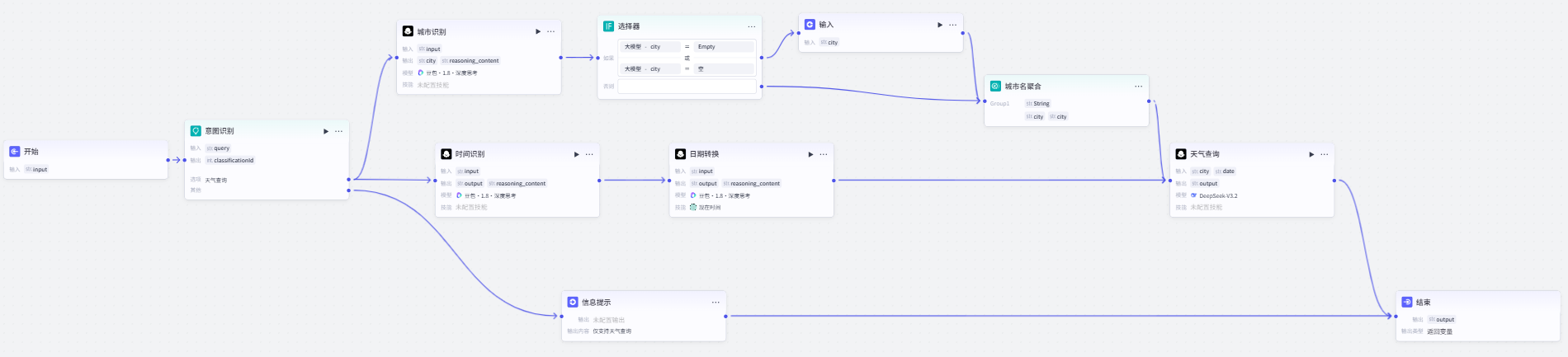Click the 开始 node start icon
1568x357 pixels.
(15, 152)
